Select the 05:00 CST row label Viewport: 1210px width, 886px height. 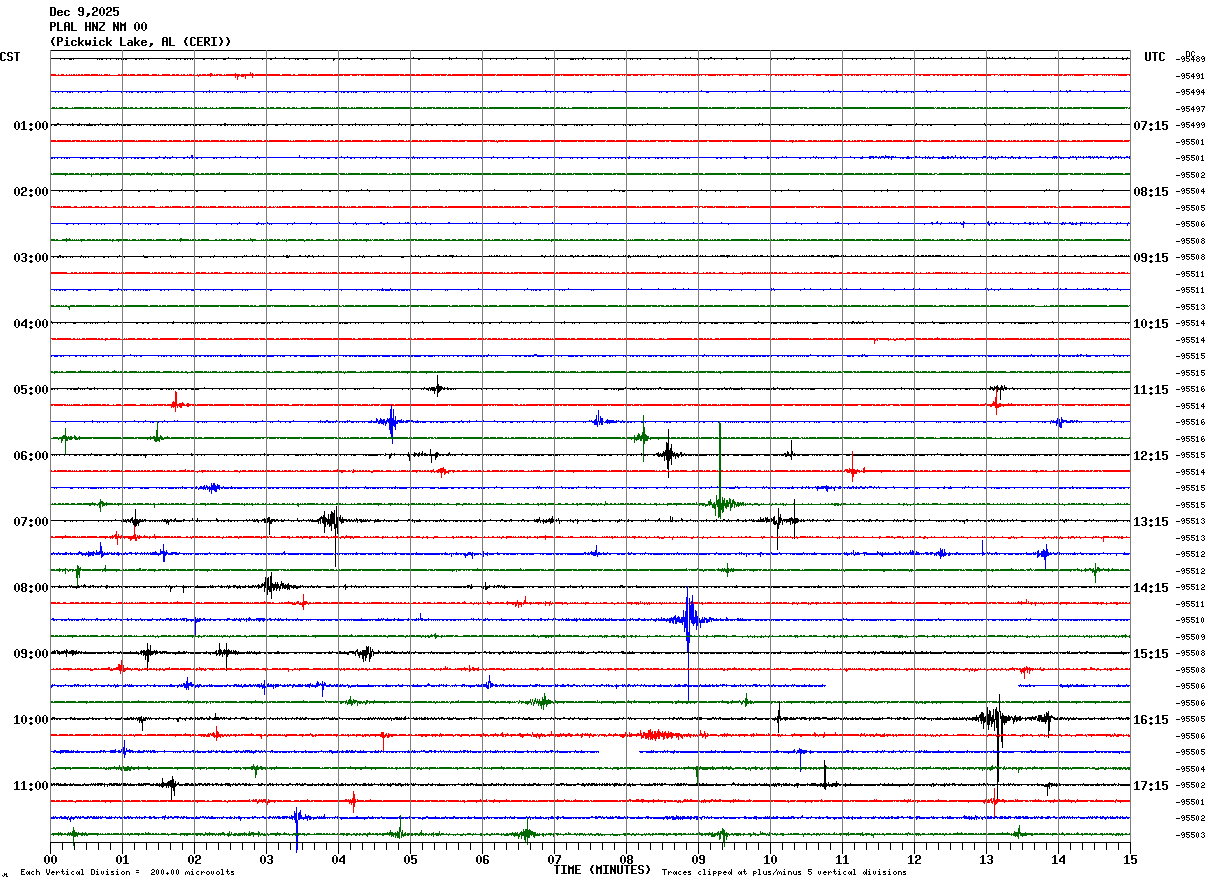pos(31,390)
